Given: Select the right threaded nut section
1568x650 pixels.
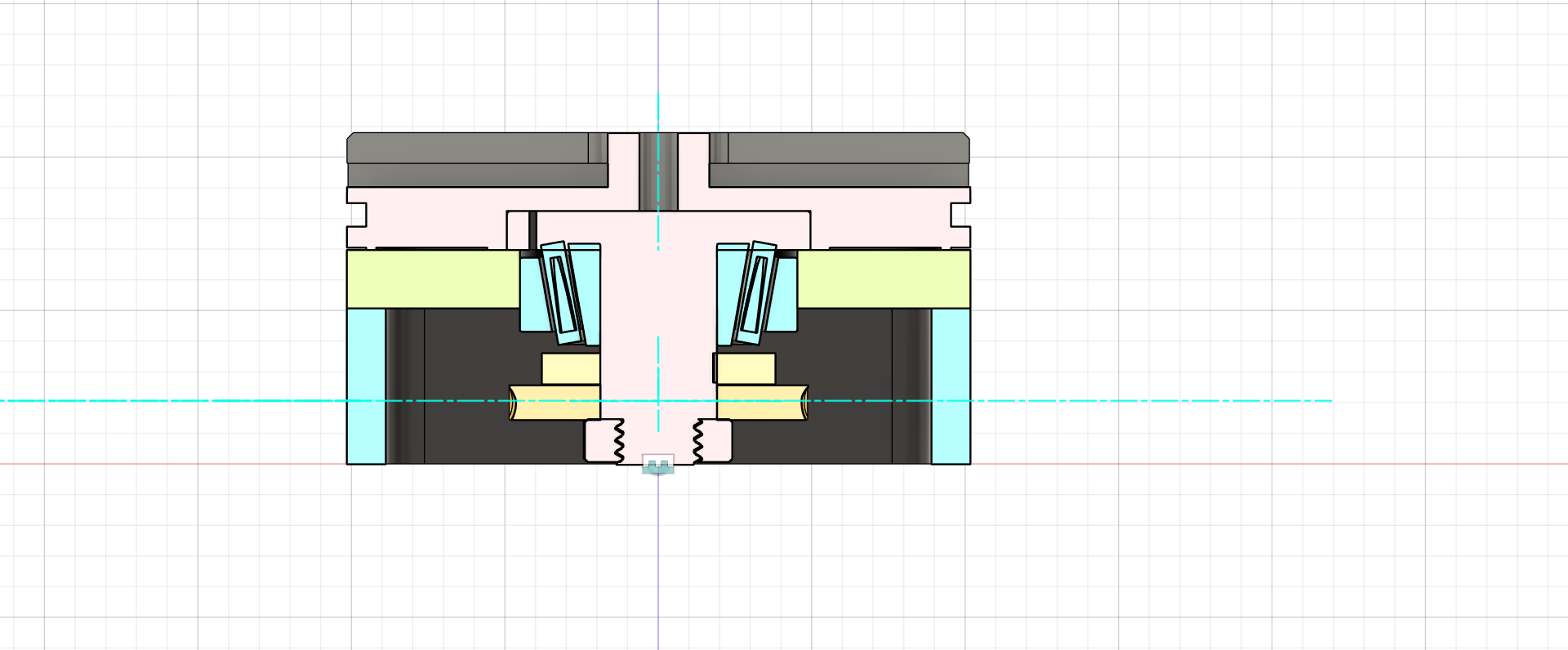Looking at the screenshot, I should click(x=713, y=441).
